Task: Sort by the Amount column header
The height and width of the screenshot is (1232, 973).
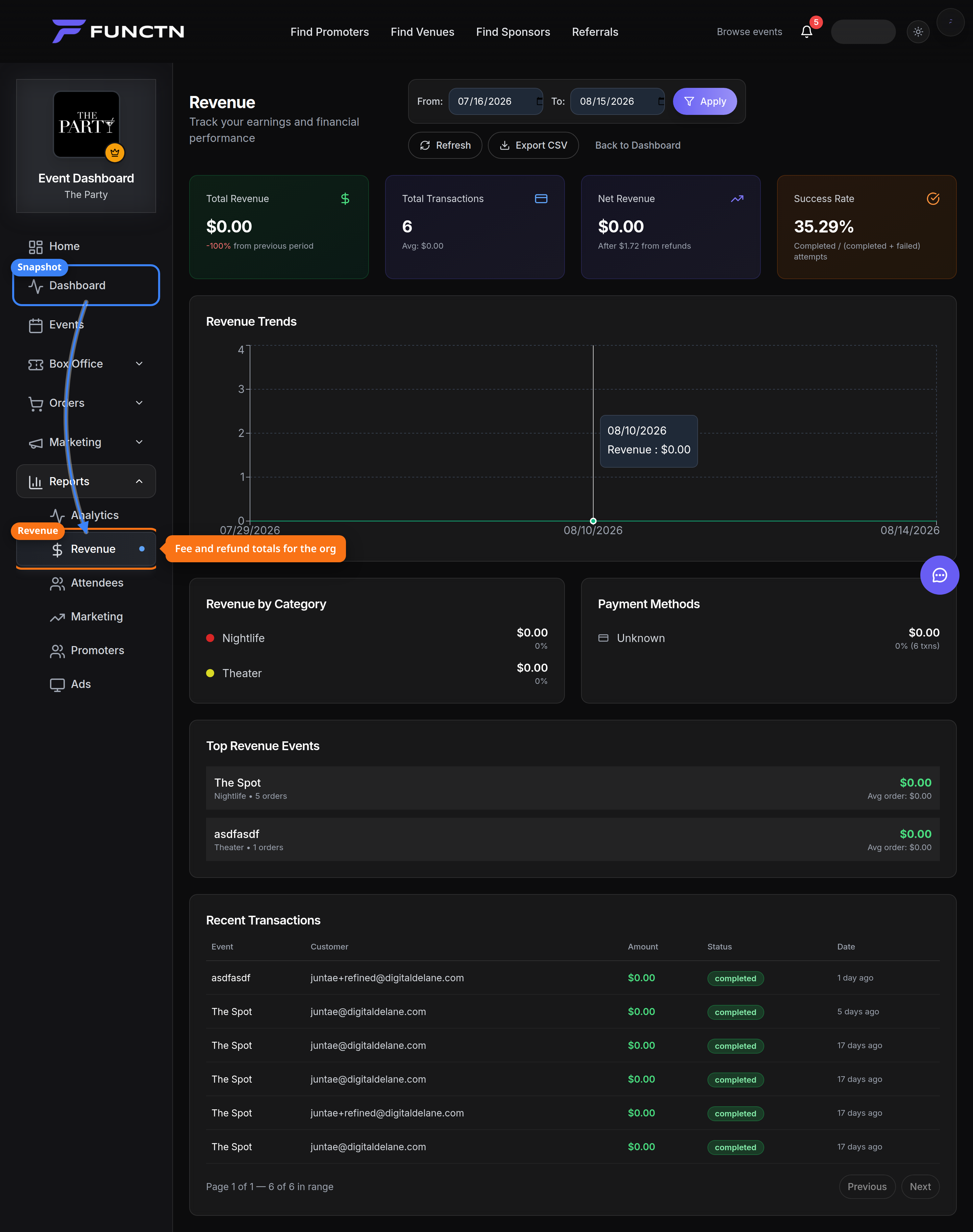Action: point(643,946)
